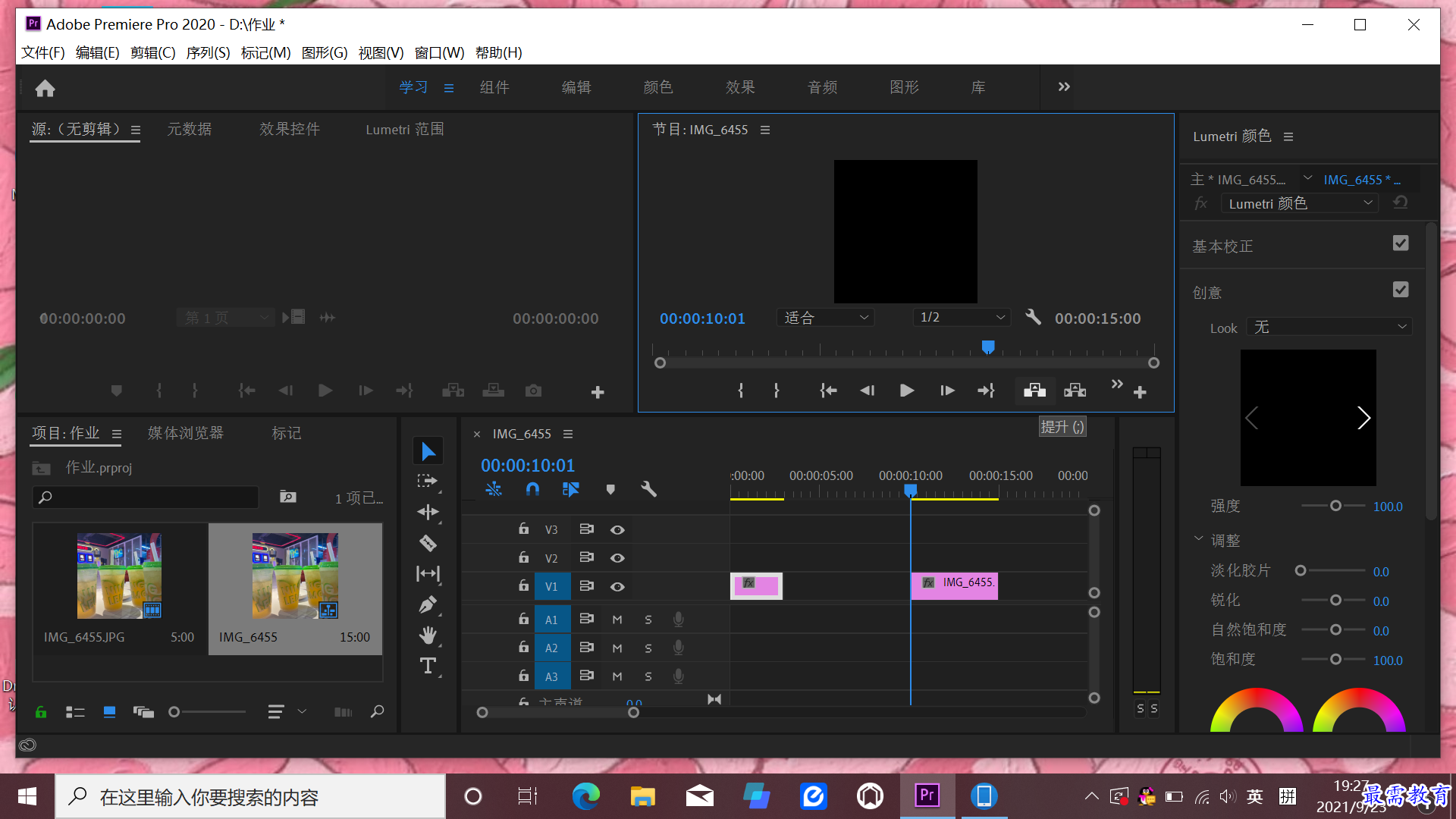Toggle Basic Correction checkbox
Viewport: 1456px width, 819px height.
point(1401,243)
